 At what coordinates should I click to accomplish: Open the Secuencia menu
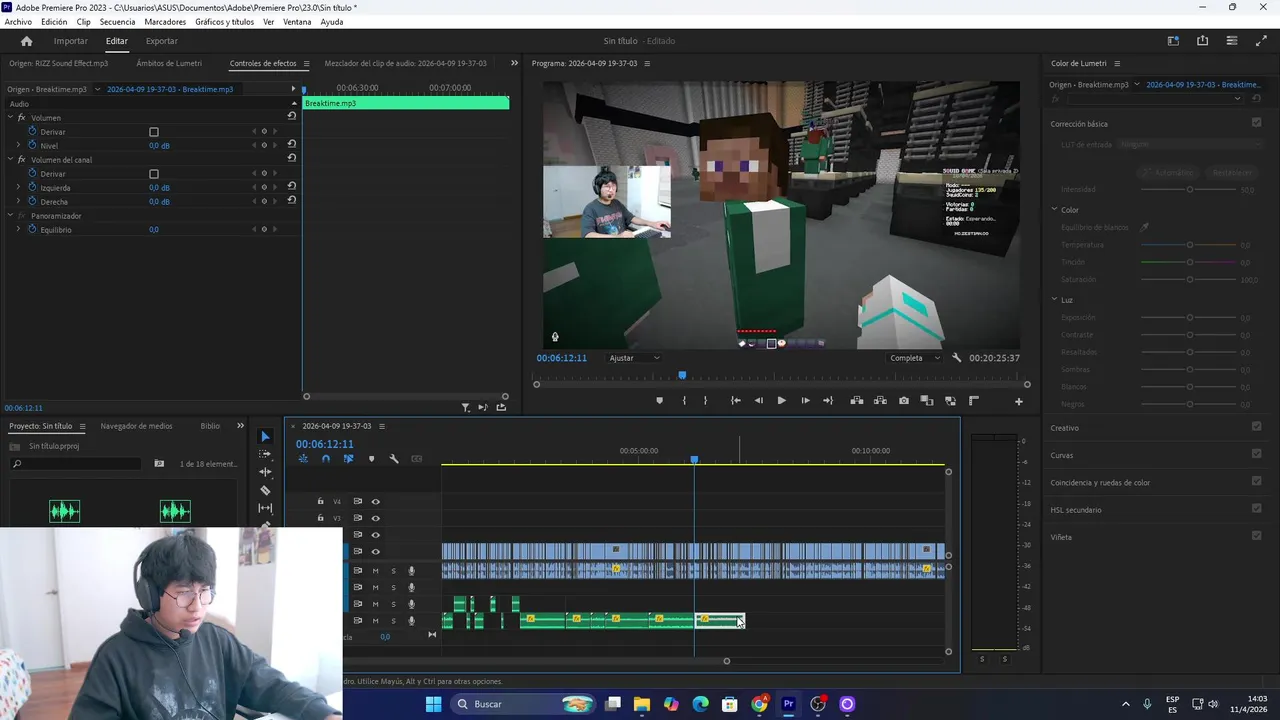[x=117, y=22]
